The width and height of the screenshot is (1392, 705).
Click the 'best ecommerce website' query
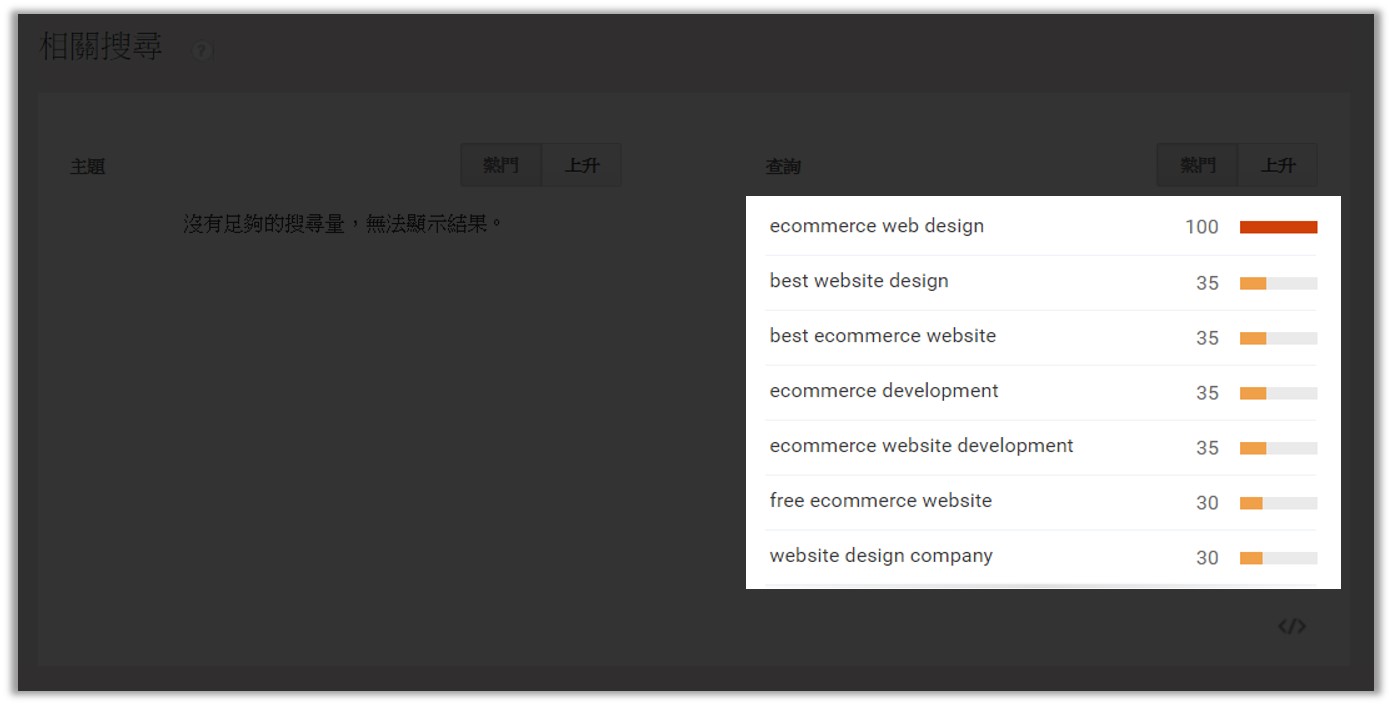point(882,336)
